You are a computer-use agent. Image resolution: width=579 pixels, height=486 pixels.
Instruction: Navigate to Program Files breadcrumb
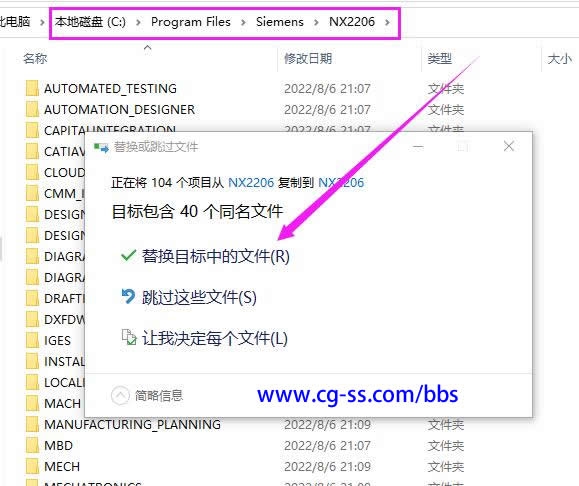pos(191,22)
